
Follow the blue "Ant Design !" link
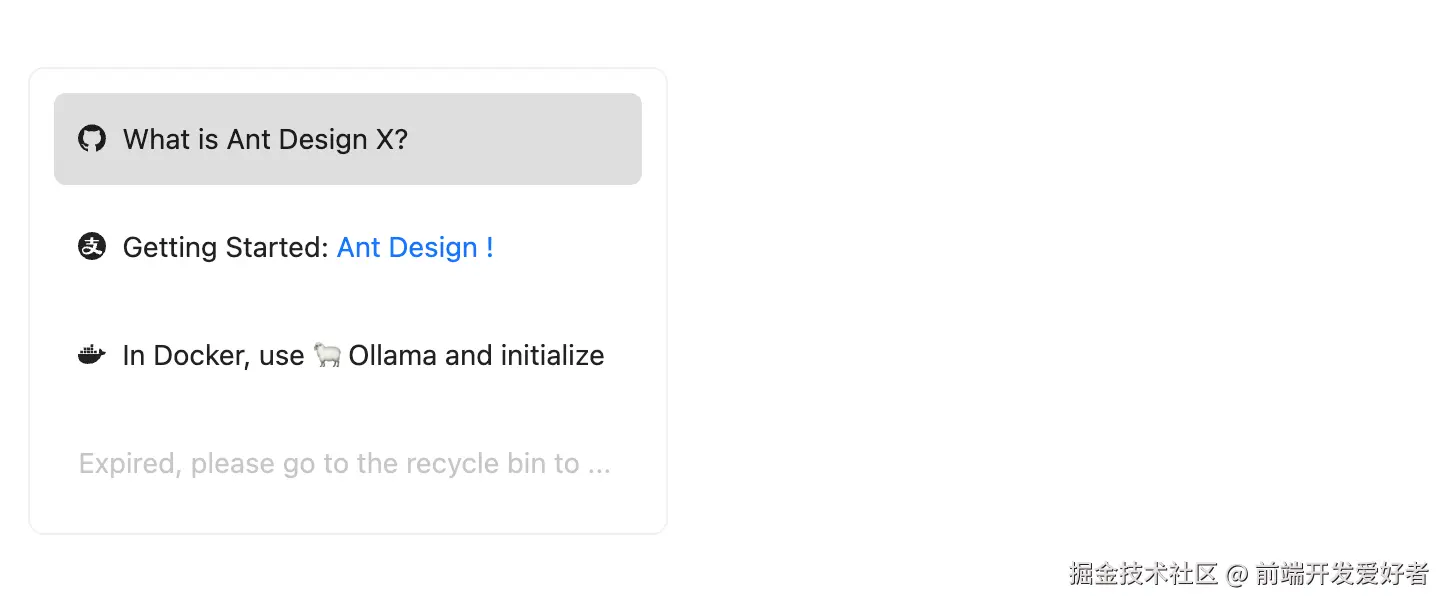click(x=407, y=247)
